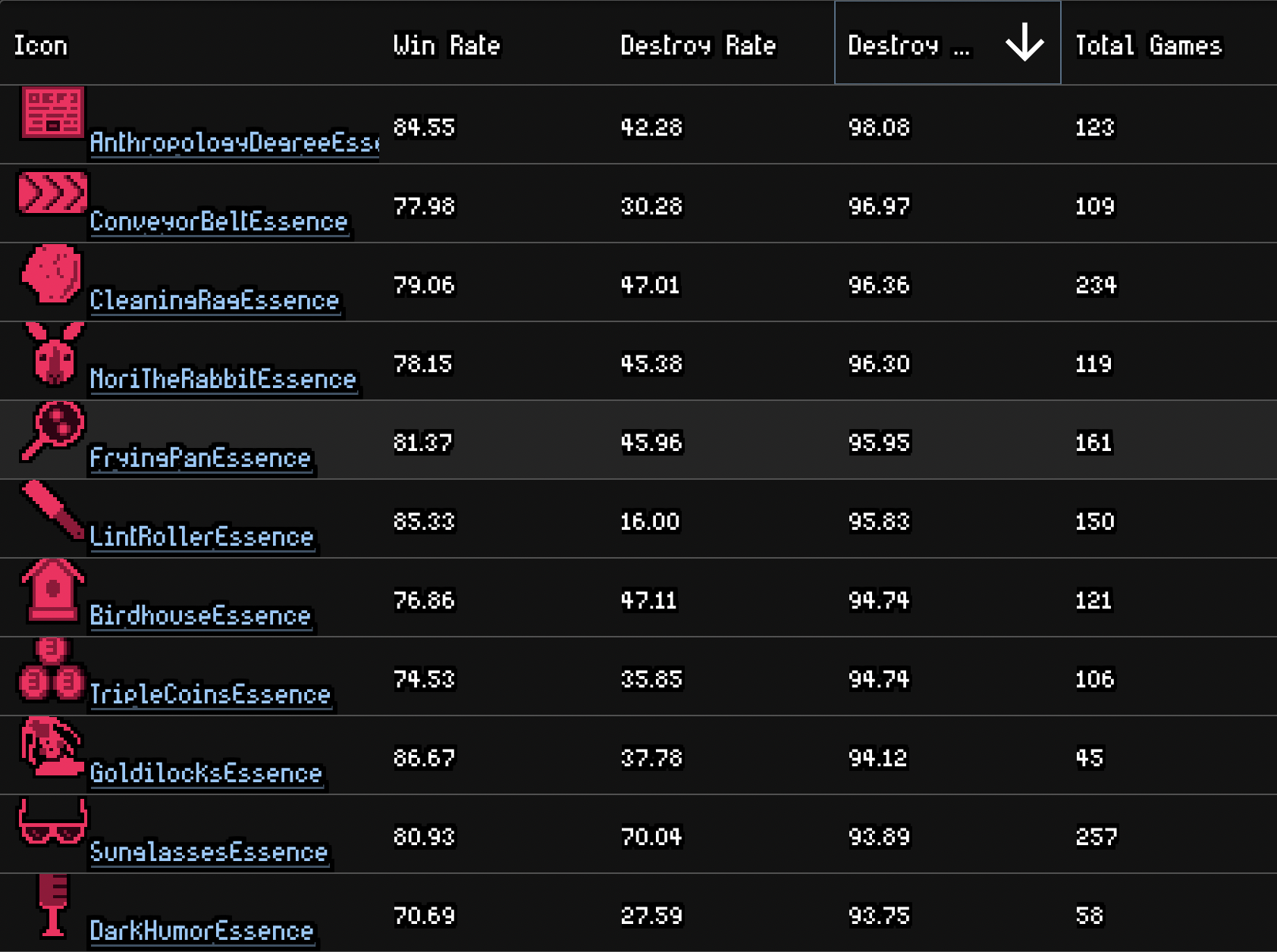Sort table by Total Games header

[1149, 45]
